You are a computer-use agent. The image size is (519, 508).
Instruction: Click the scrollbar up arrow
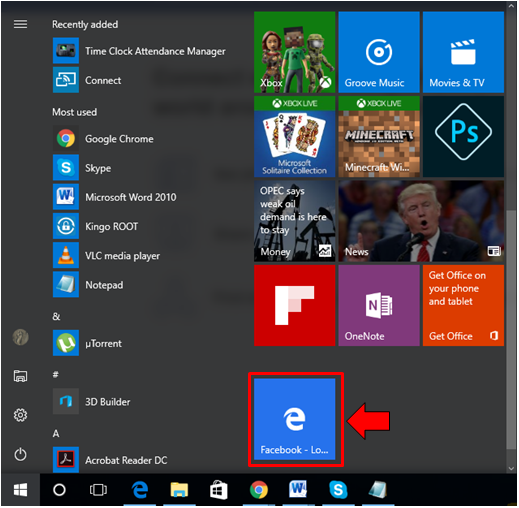point(511,6)
